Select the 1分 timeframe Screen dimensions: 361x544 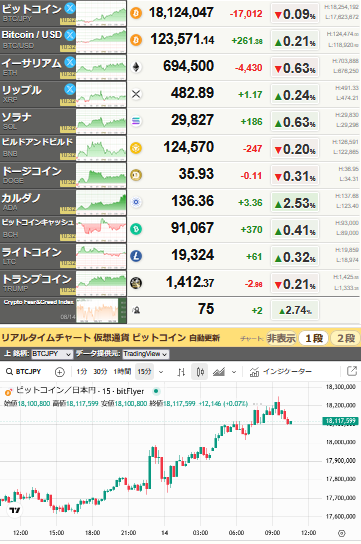pos(81,372)
